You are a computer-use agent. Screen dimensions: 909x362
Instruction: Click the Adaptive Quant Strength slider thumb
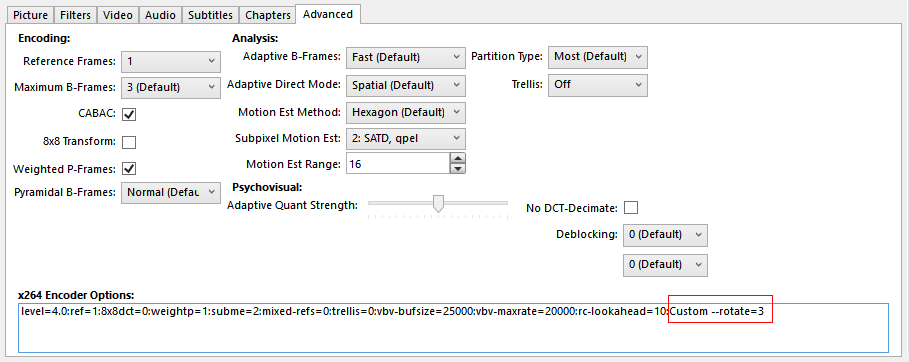point(439,203)
